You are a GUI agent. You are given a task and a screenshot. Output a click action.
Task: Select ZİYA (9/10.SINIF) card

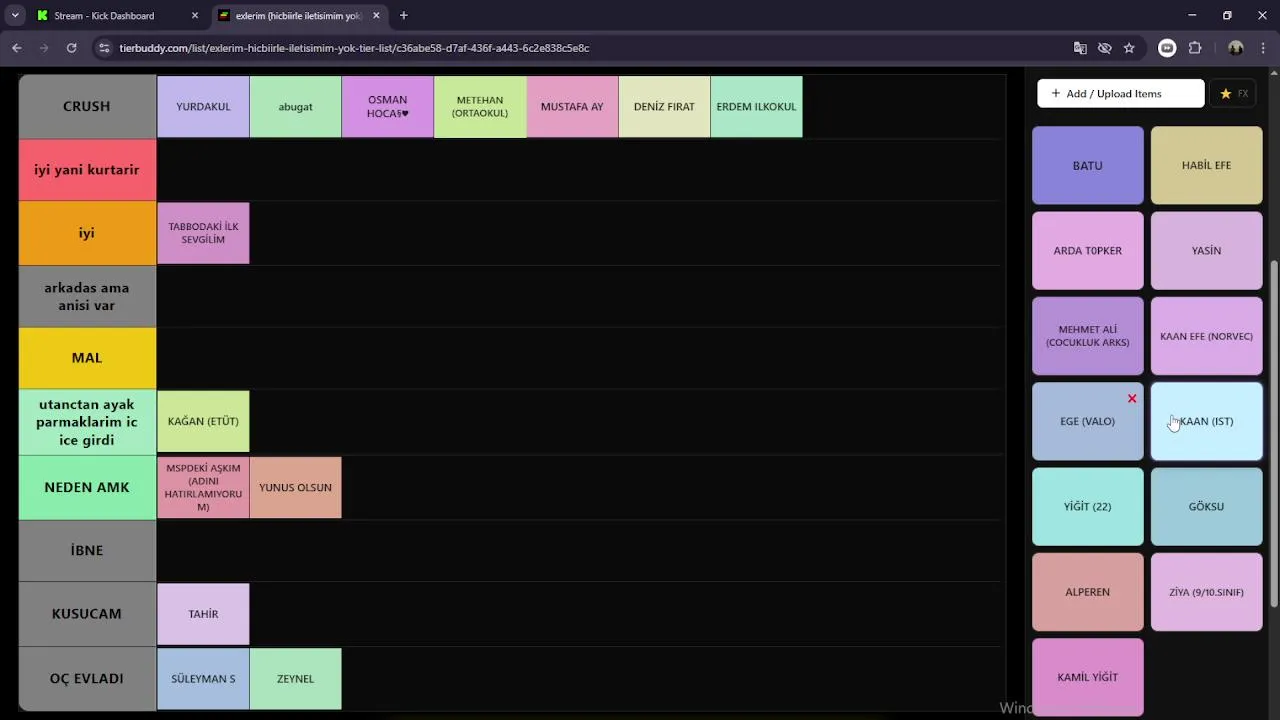point(1206,592)
